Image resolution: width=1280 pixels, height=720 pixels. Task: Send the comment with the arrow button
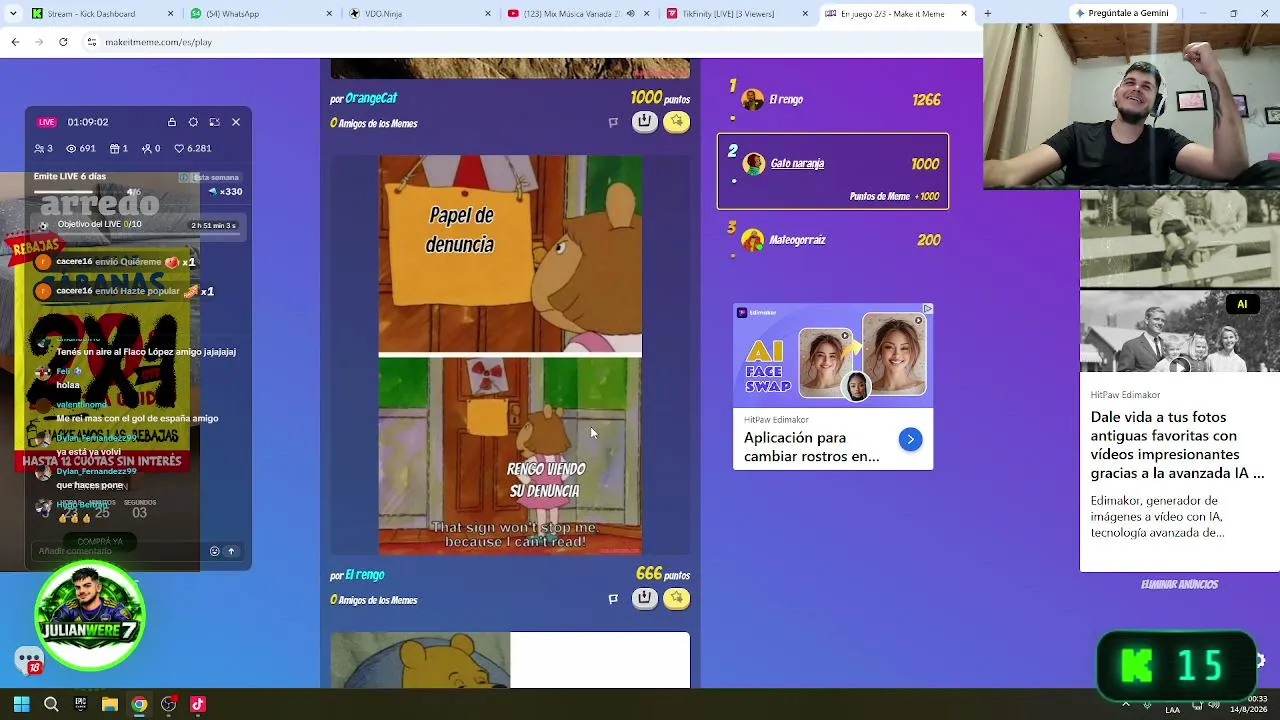coord(231,551)
